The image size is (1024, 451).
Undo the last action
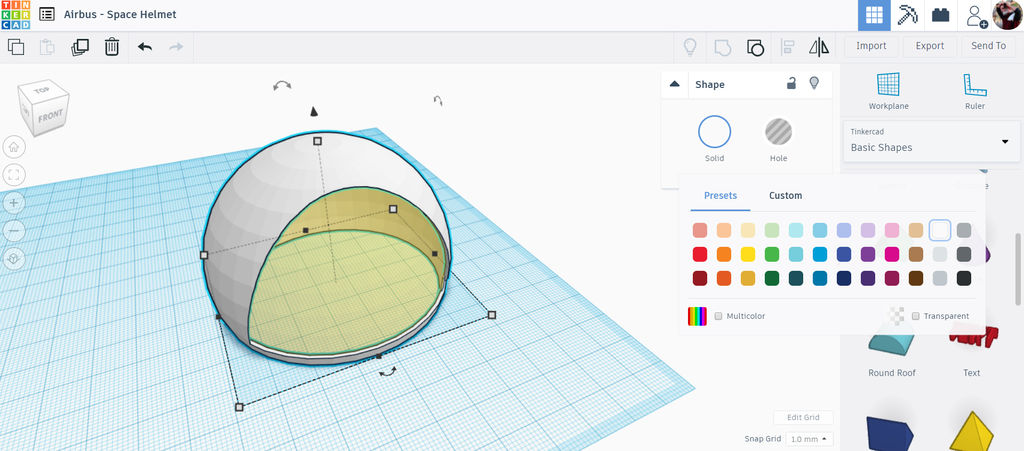[x=145, y=47]
